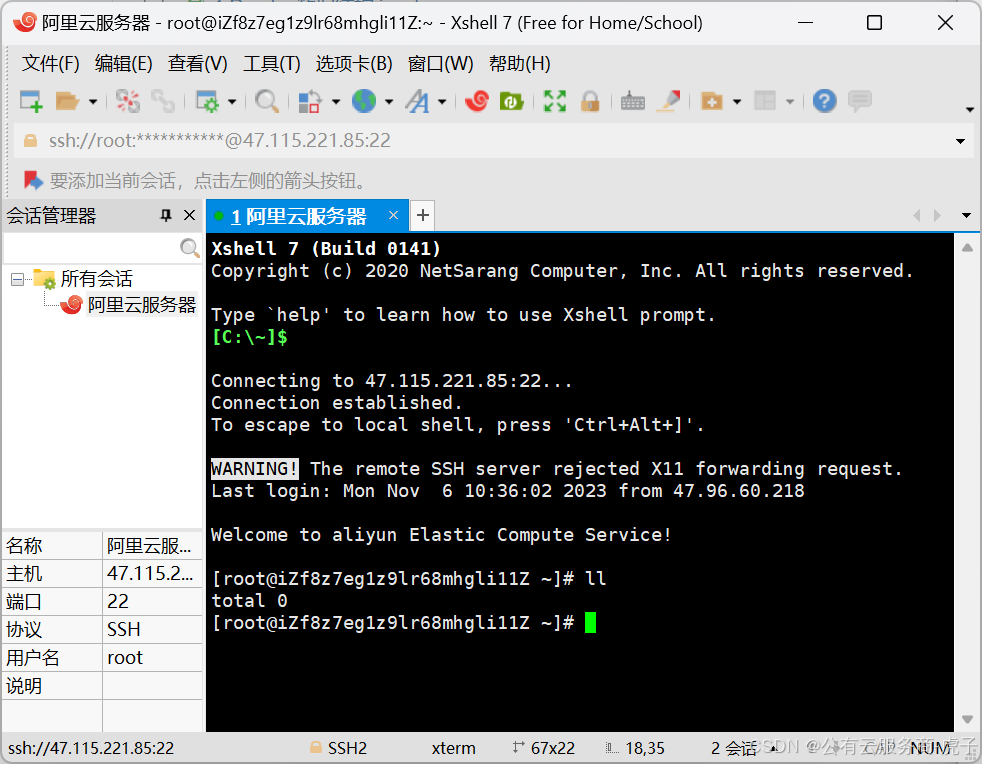The height and width of the screenshot is (764, 982).
Task: Click terminal scrollbar down arrow
Action: point(967,720)
